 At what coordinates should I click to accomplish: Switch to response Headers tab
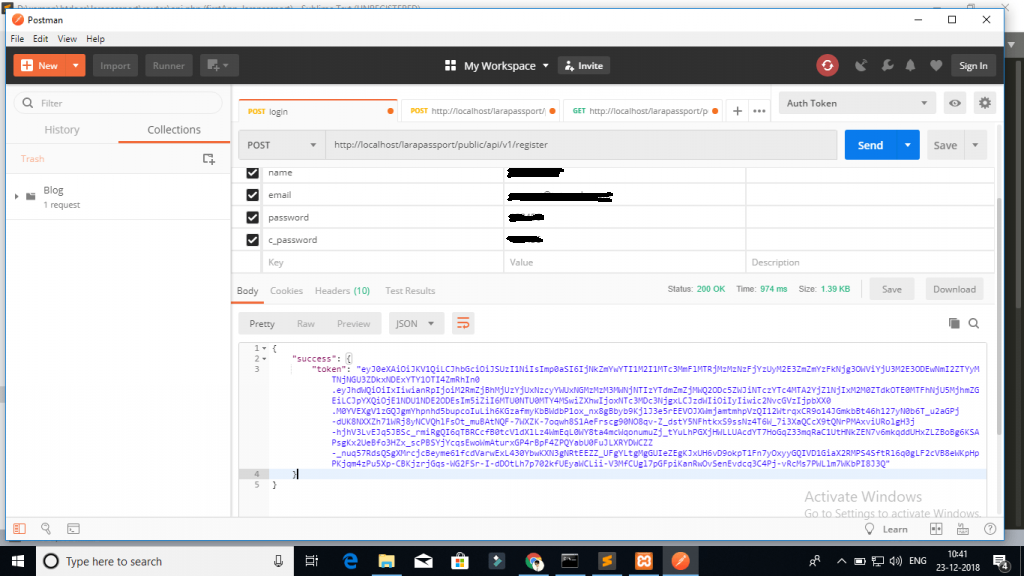[x=342, y=291]
